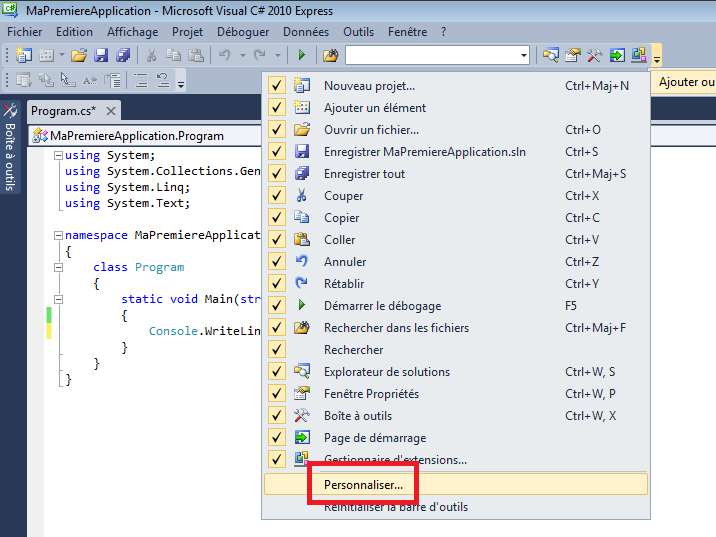Open Solution Explorer from the toolbar icon
Image resolution: width=716 pixels, height=537 pixels.
point(551,55)
